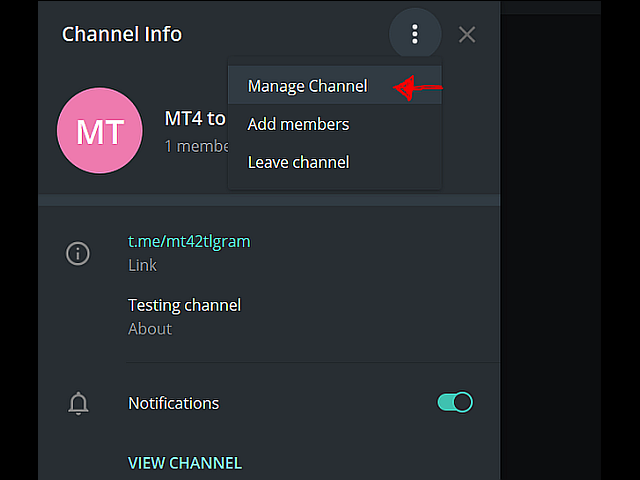
Task: Click the Testing channel about text
Action: pyautogui.click(x=184, y=305)
